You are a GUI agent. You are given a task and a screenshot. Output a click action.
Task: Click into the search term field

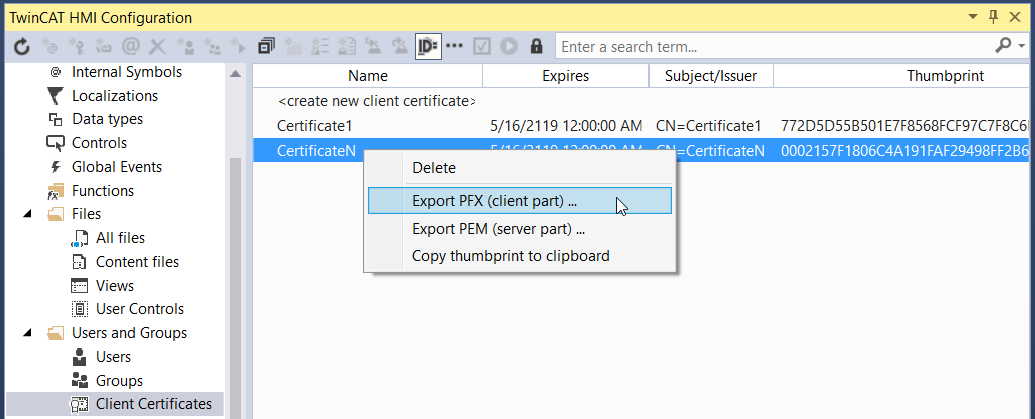click(x=772, y=46)
